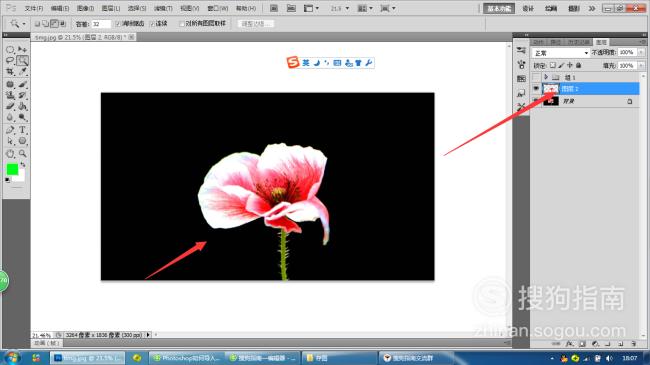
Task: Select the Paint Bucket tool
Action: [x=22, y=106]
